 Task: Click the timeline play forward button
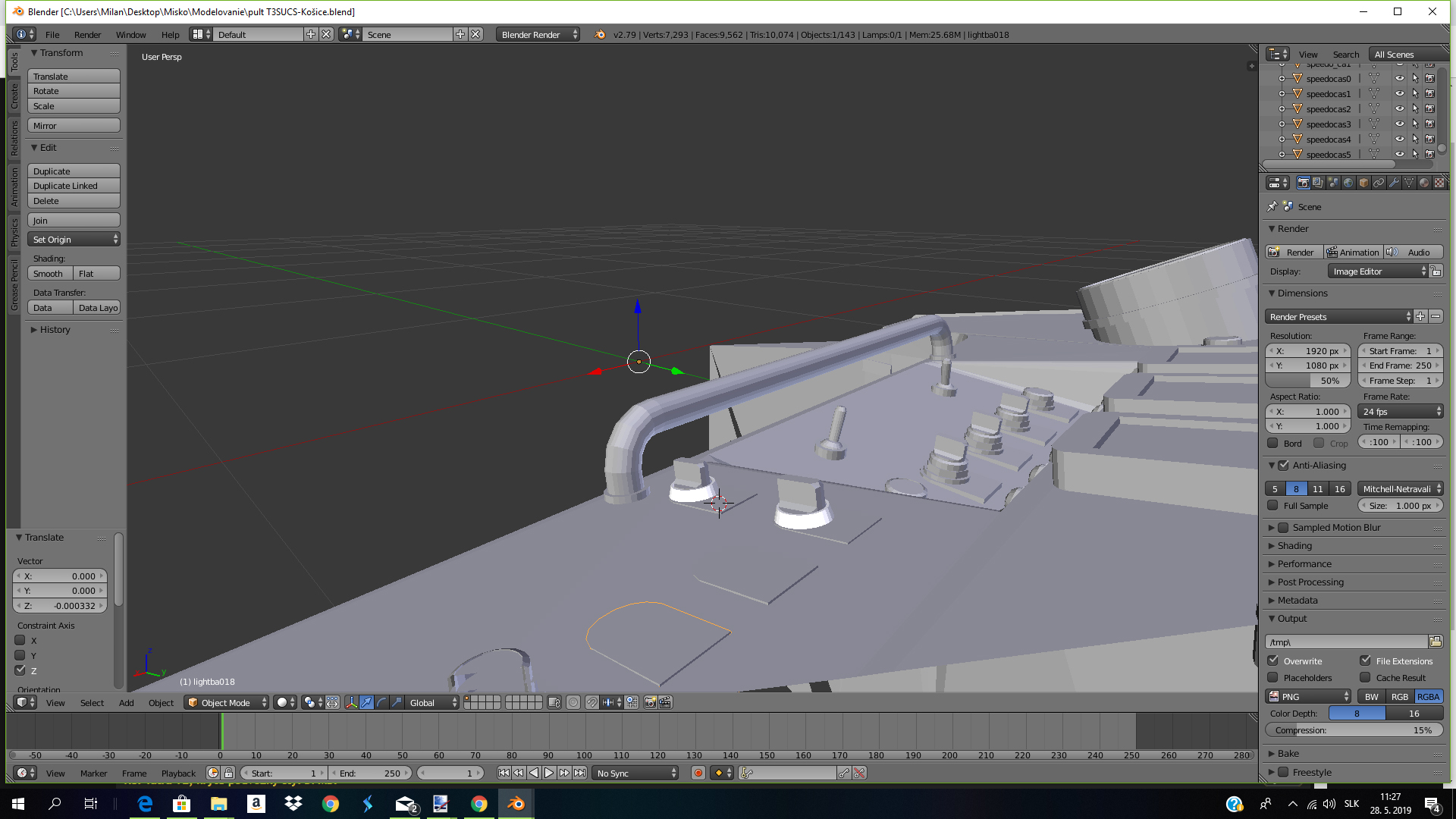coord(549,773)
